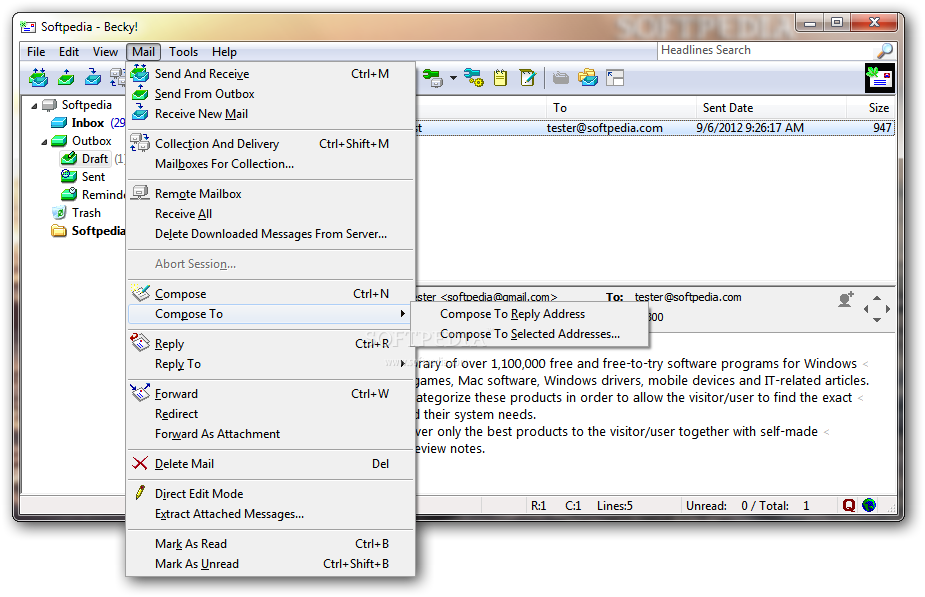Select Extract Attached Messages...
The width and height of the screenshot is (925, 597).
(270, 514)
